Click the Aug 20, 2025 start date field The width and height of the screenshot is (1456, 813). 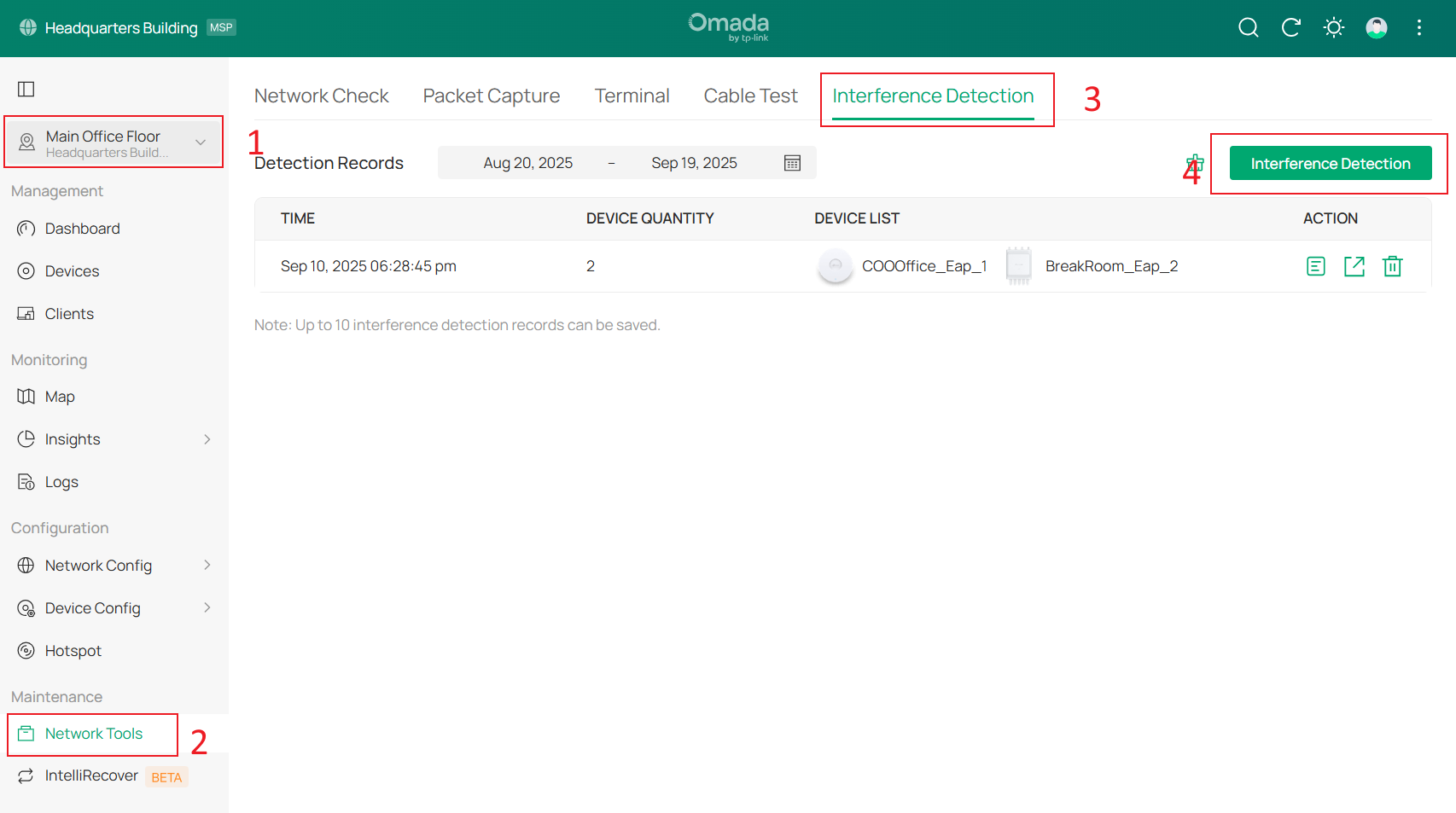tap(527, 163)
